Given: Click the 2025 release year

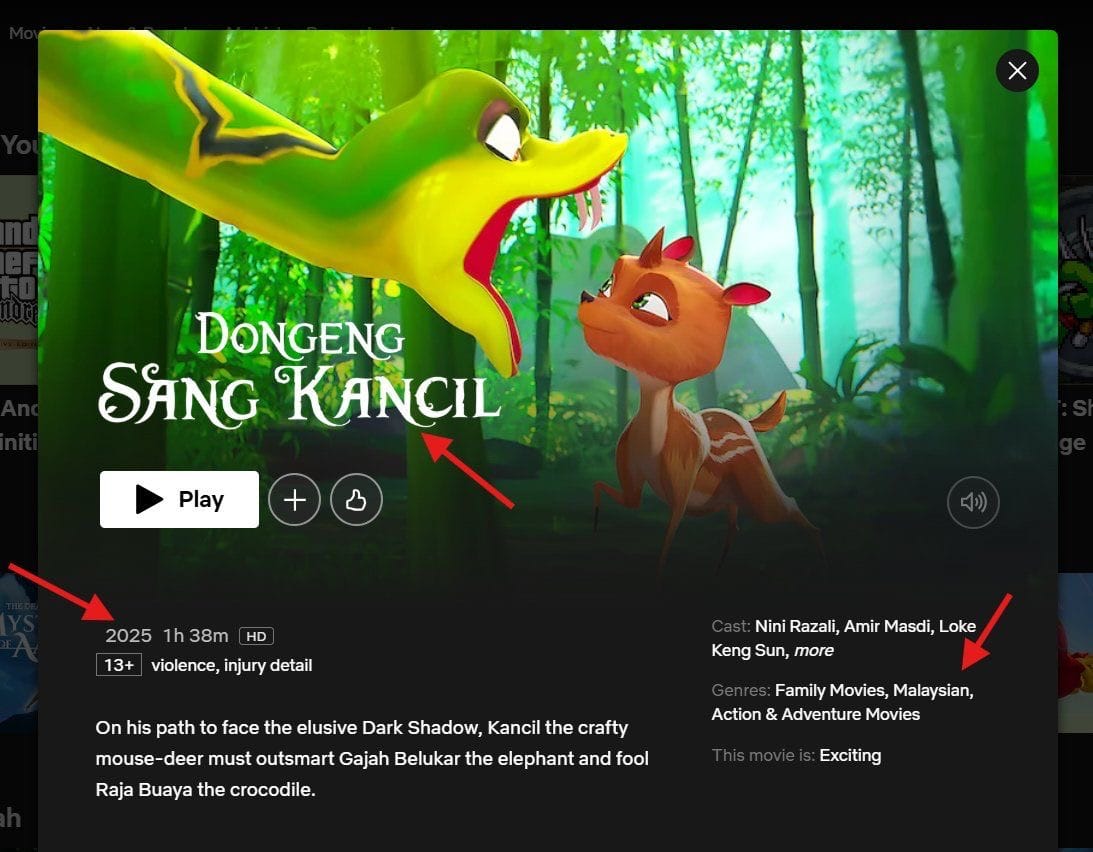Looking at the screenshot, I should [128, 636].
